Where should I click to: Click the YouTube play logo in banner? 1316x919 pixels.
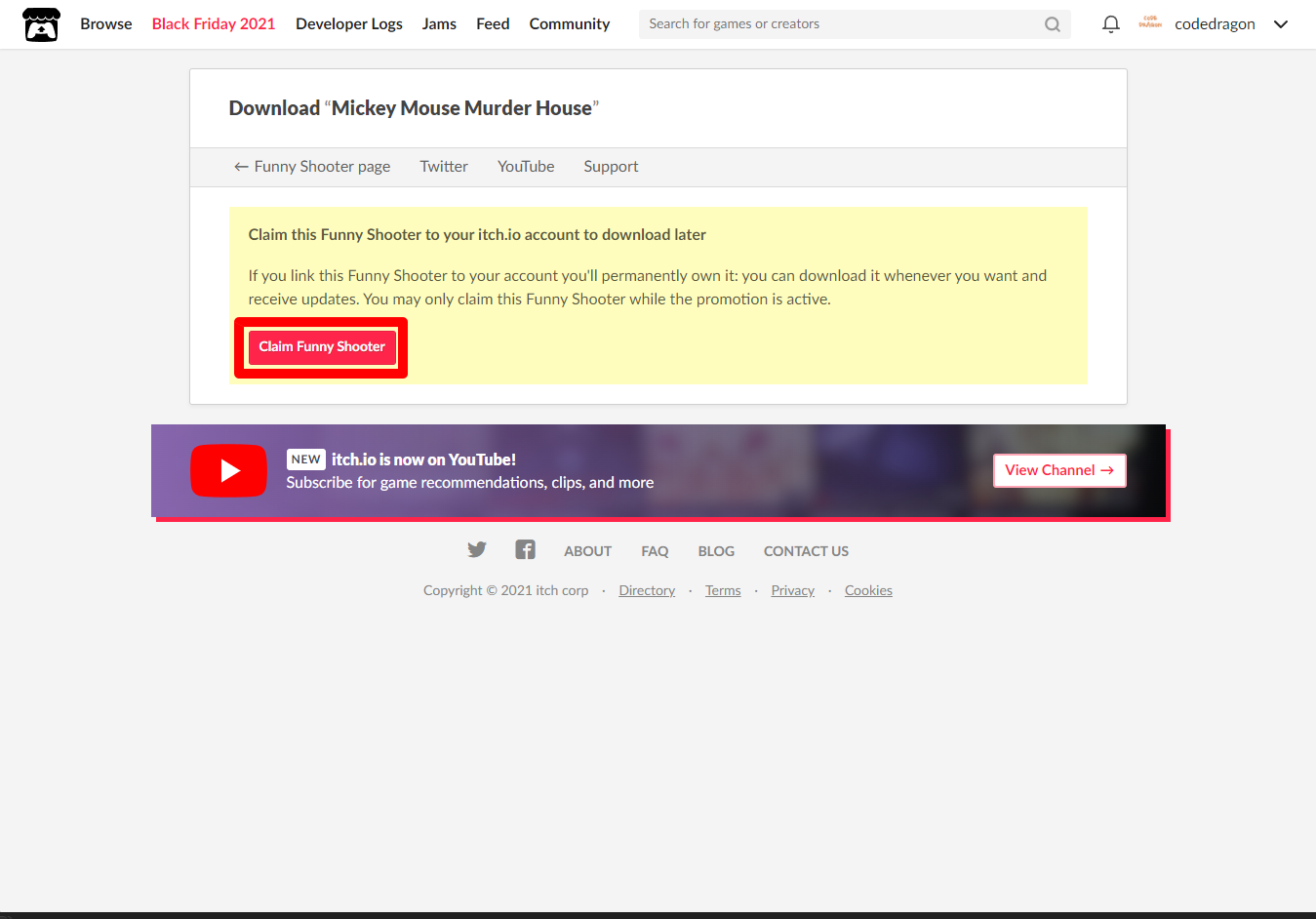[x=228, y=470]
